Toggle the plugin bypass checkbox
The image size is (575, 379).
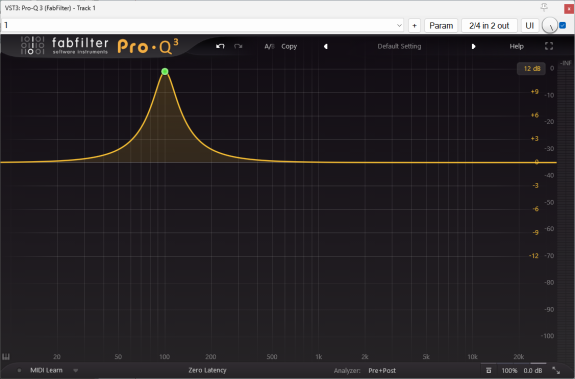563,25
